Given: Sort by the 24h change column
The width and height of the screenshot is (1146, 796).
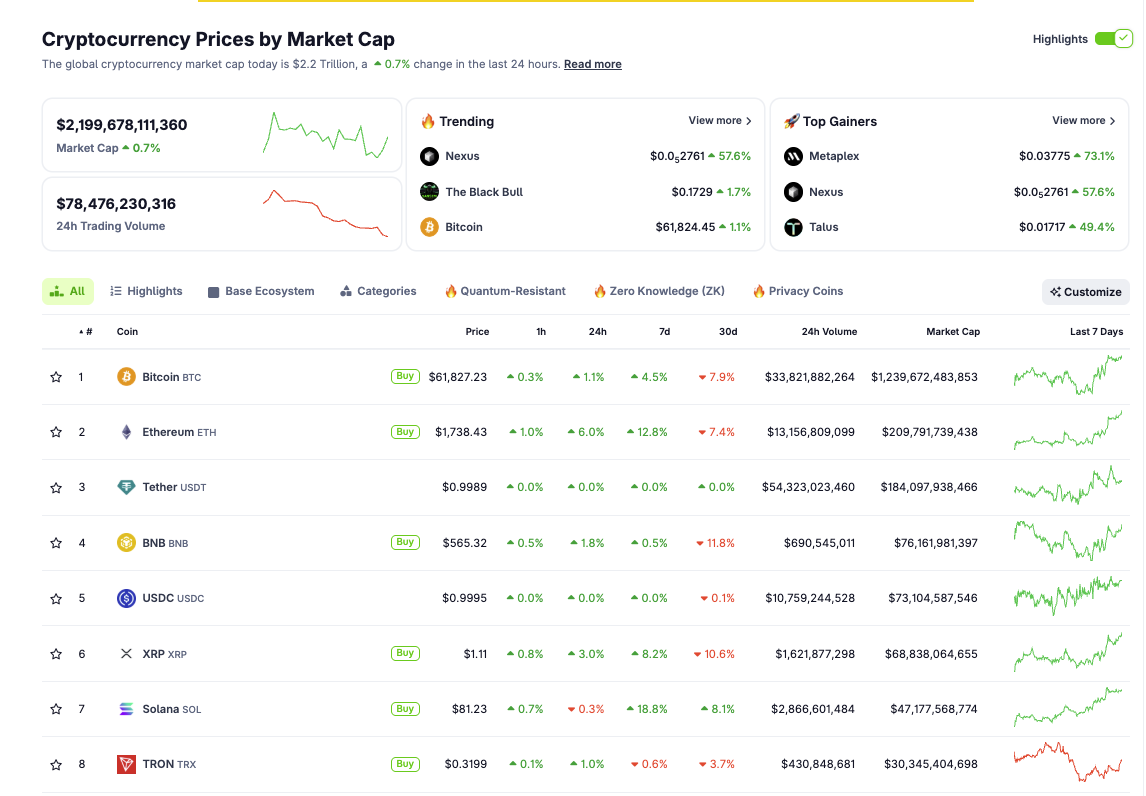Looking at the screenshot, I should [598, 332].
